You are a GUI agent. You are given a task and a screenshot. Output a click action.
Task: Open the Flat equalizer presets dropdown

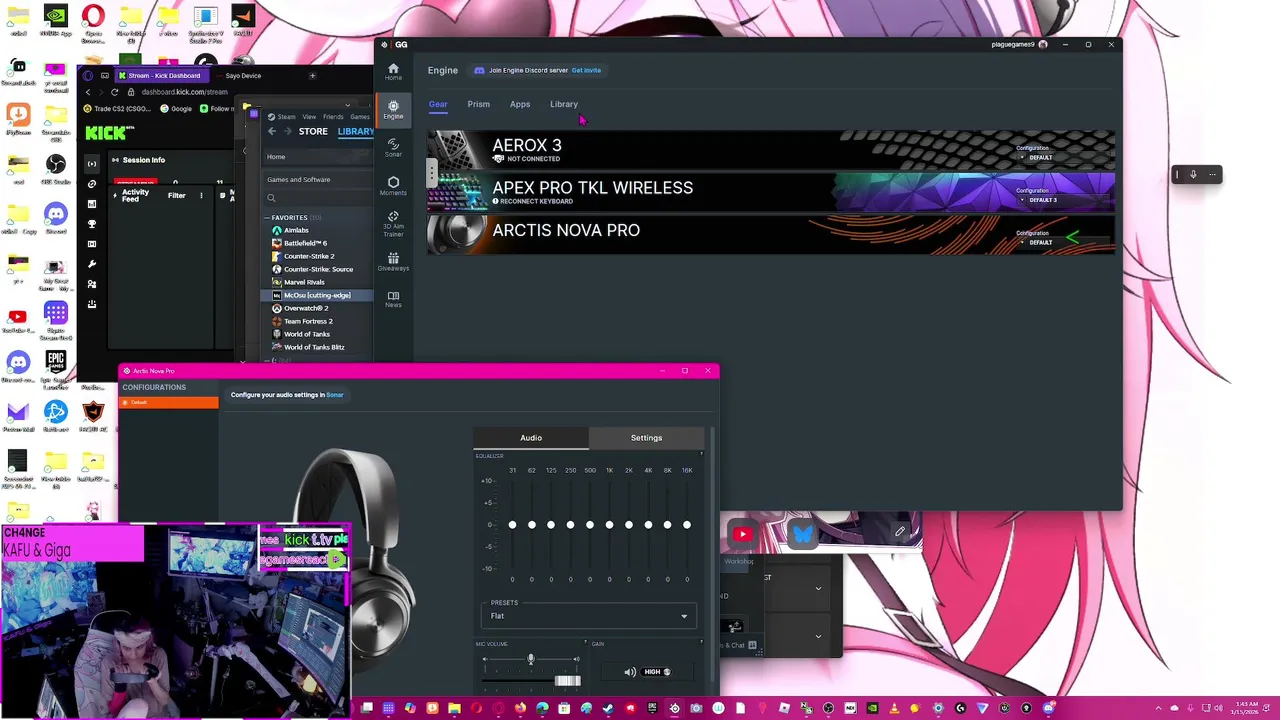(x=588, y=616)
